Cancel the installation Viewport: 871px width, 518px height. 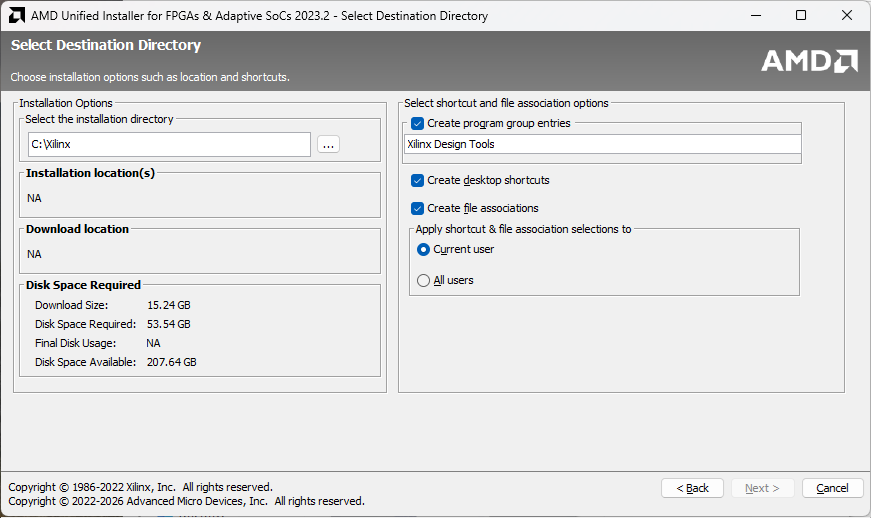(832, 488)
